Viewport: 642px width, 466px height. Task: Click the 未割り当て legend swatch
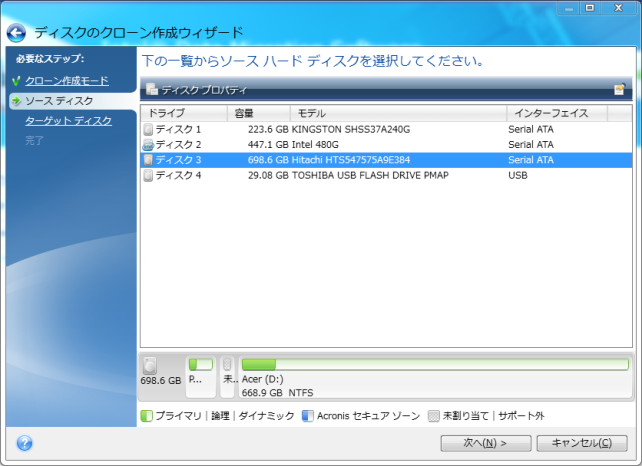434,416
